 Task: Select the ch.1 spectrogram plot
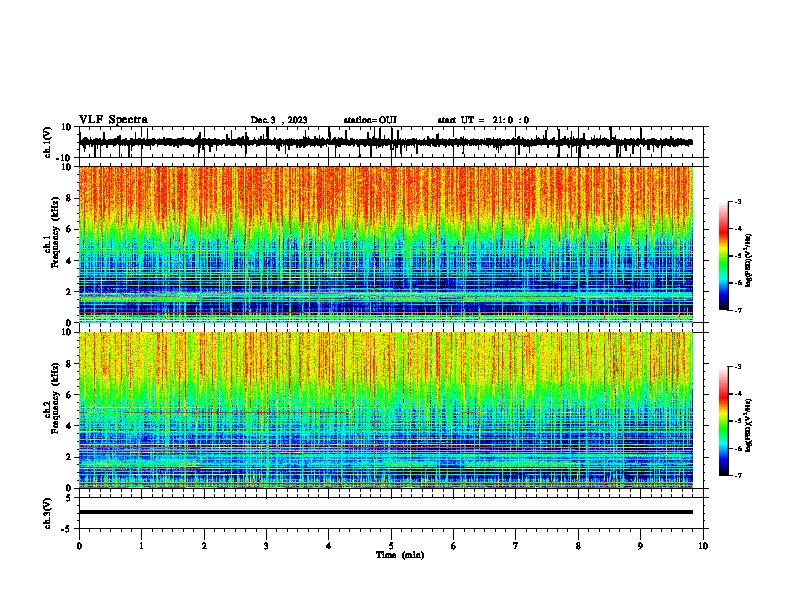pos(386,244)
